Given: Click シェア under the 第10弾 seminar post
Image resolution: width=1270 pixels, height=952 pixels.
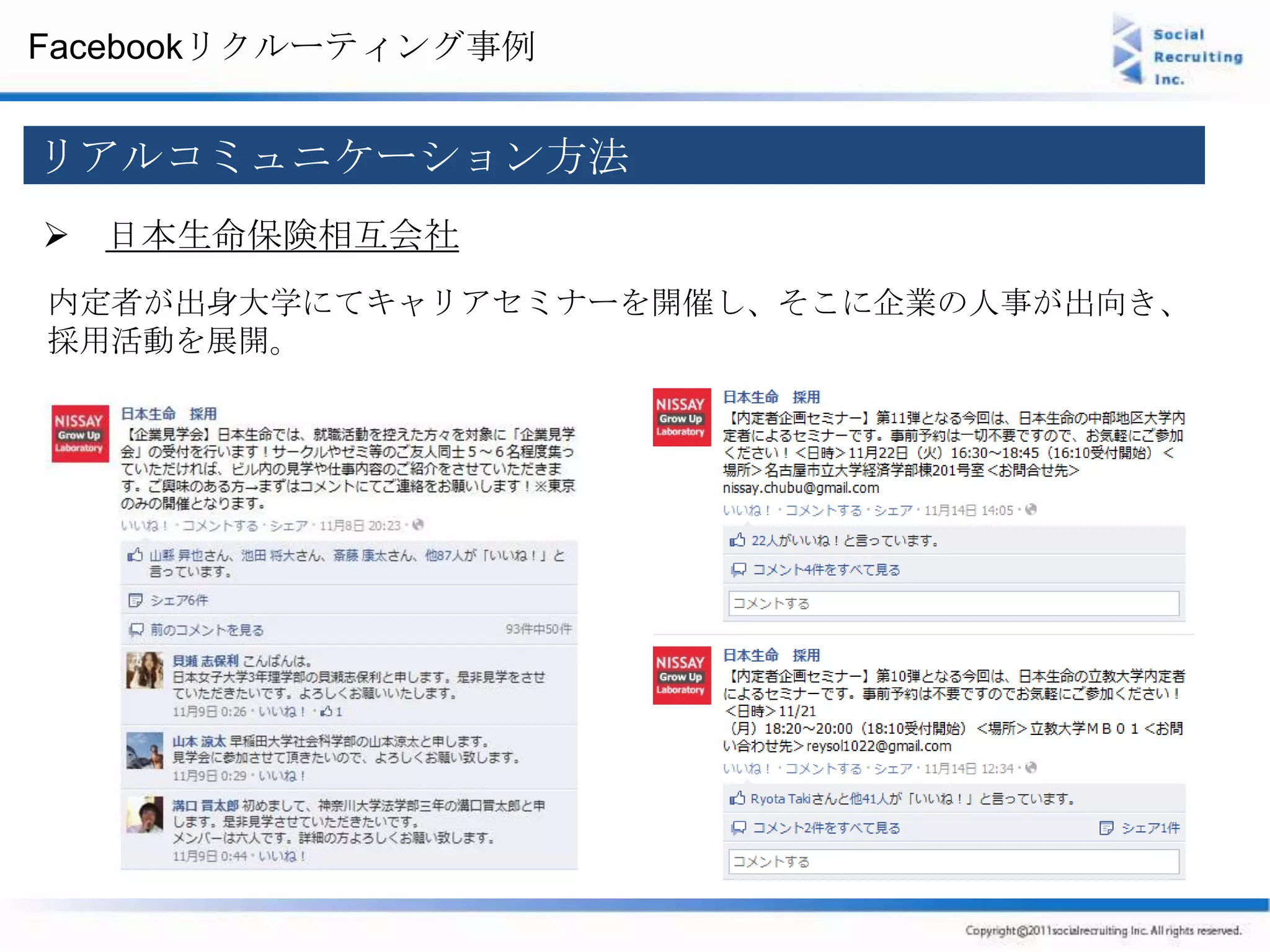Looking at the screenshot, I should click(893, 769).
